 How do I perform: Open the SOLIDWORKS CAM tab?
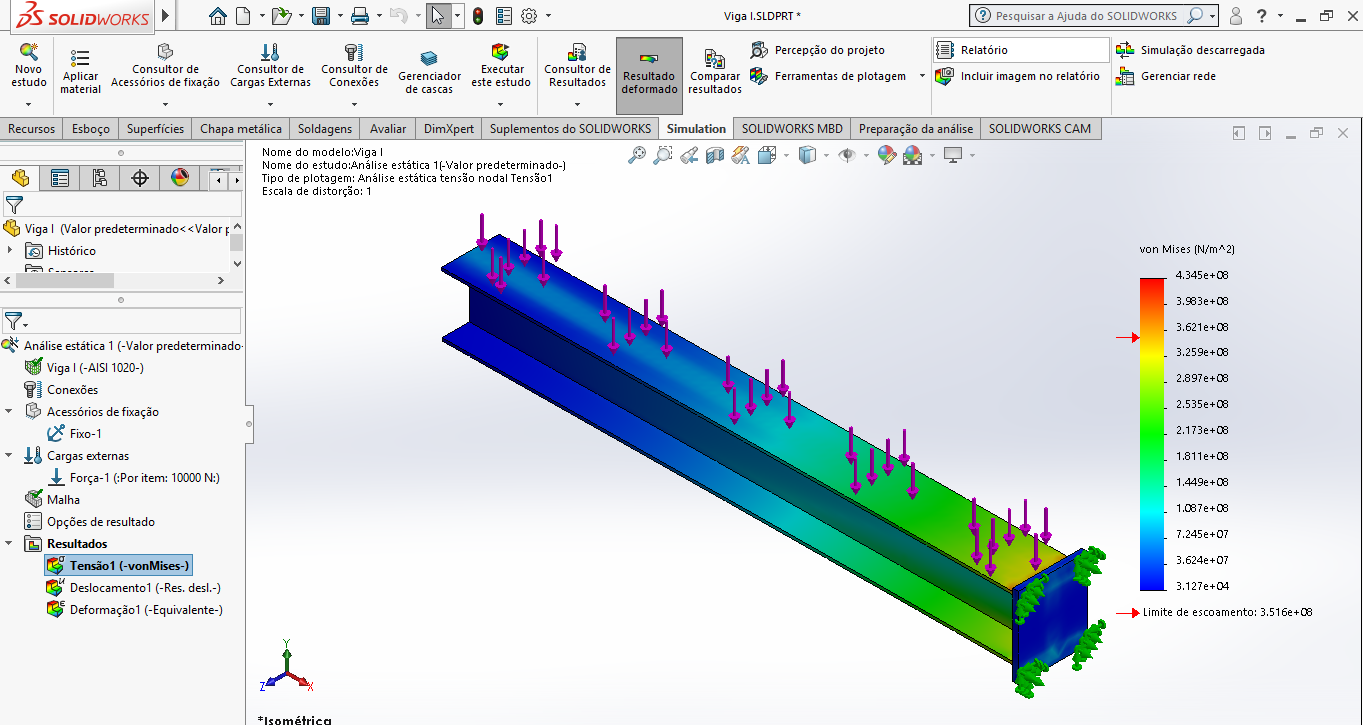click(x=1040, y=129)
